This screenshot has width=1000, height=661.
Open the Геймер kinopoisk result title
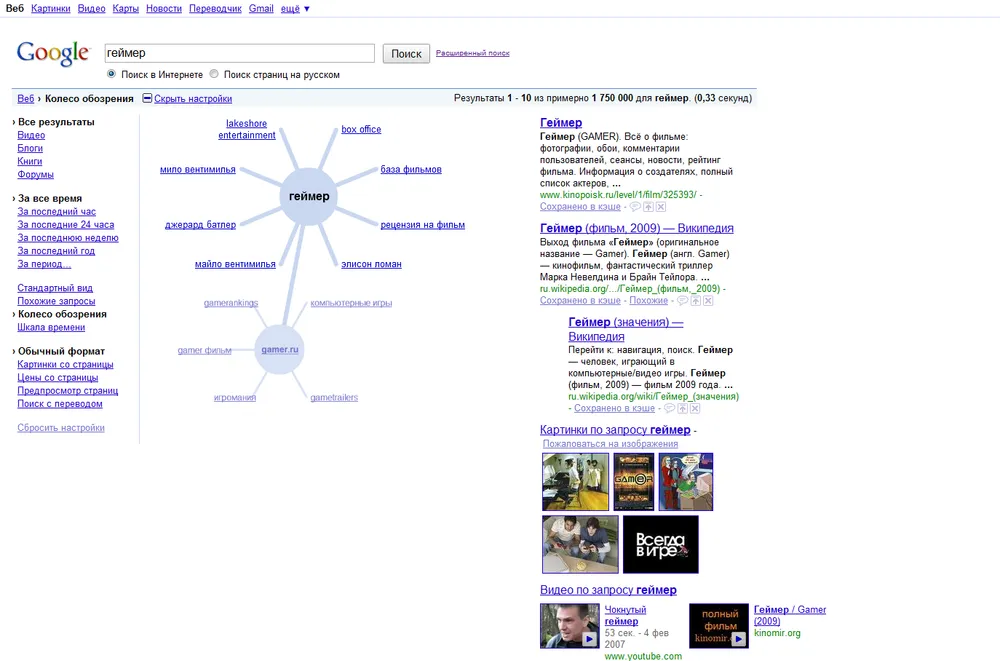(x=561, y=123)
